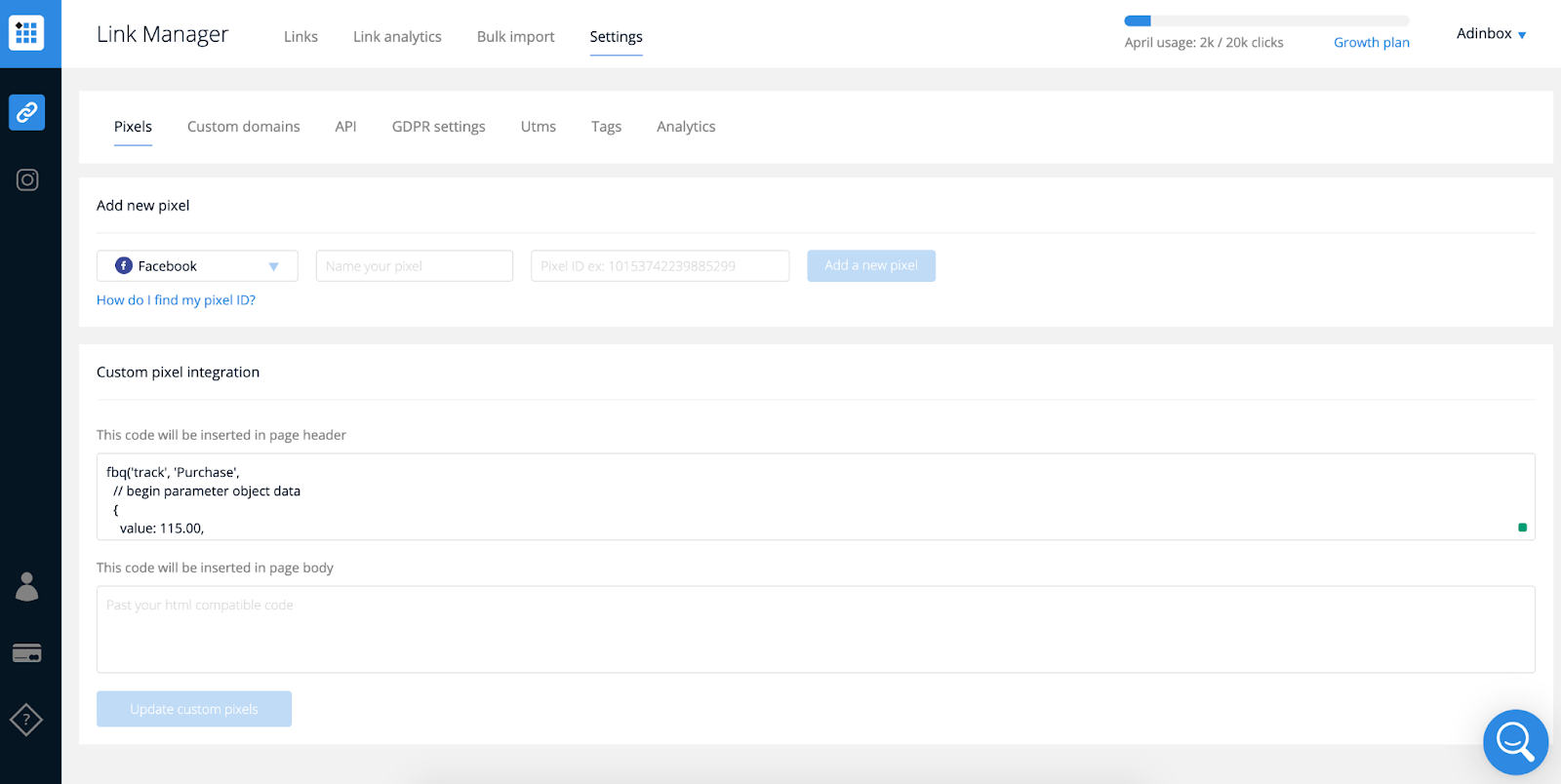Open the Custom domains tab
The image size is (1561, 784).
243,127
